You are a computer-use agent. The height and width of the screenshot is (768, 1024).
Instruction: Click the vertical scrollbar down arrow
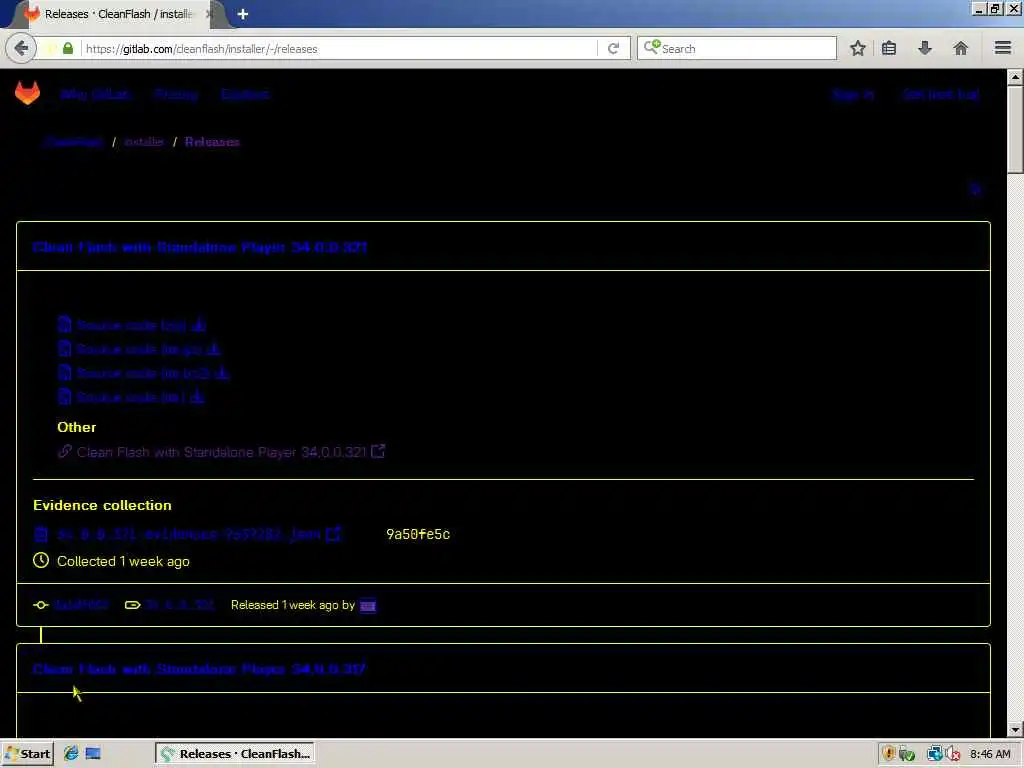[1015, 729]
